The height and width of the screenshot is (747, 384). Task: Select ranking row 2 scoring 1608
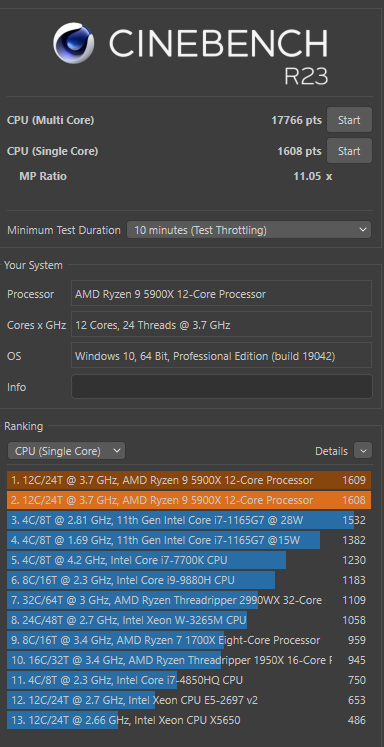coord(189,500)
